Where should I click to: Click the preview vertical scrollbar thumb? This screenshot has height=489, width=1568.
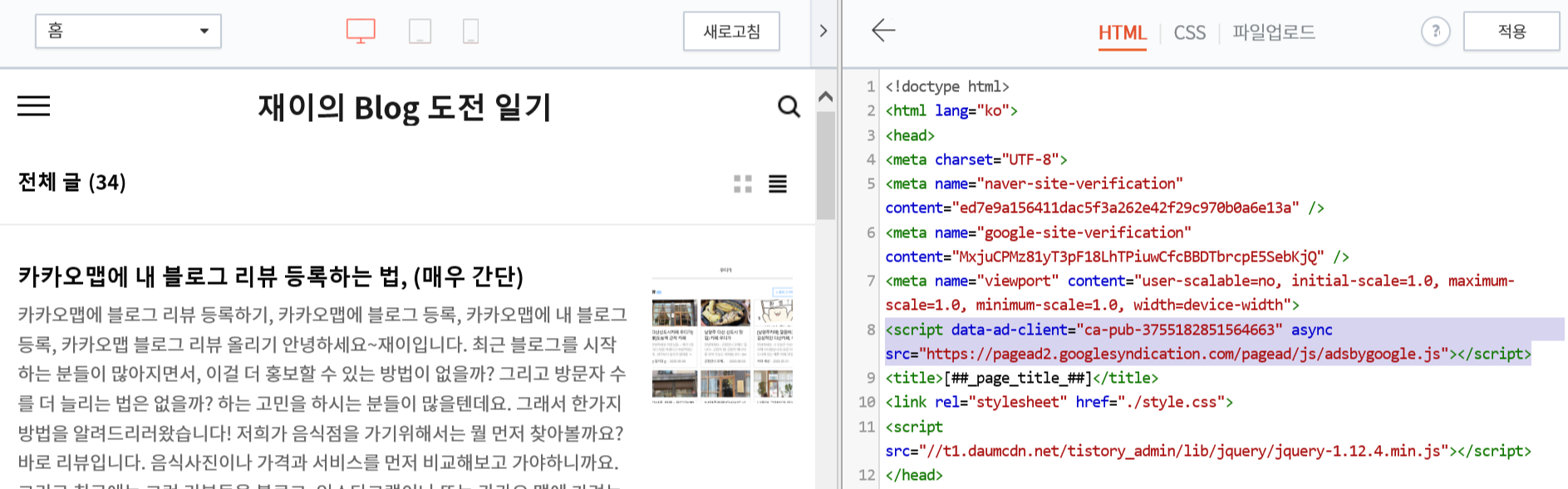tap(825, 165)
